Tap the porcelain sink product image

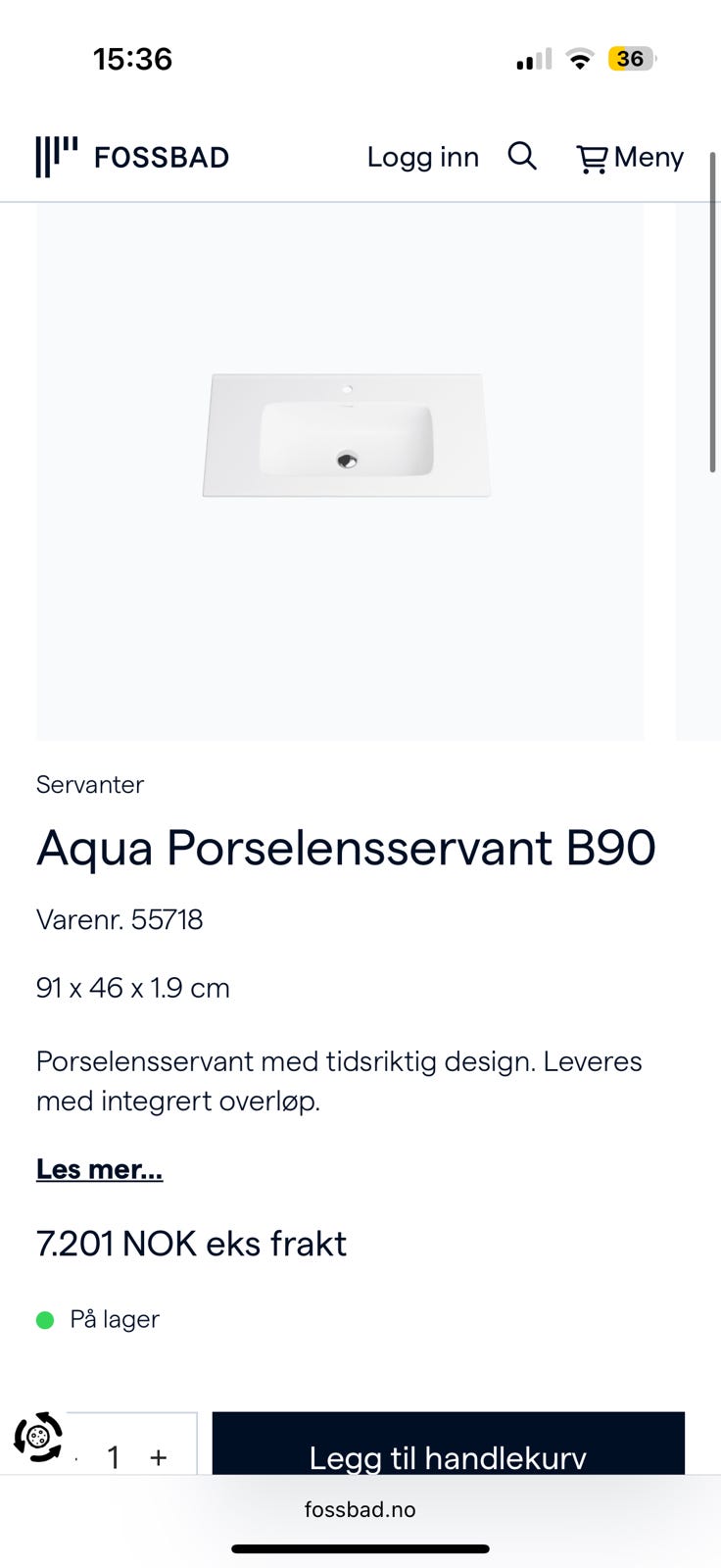(x=346, y=435)
